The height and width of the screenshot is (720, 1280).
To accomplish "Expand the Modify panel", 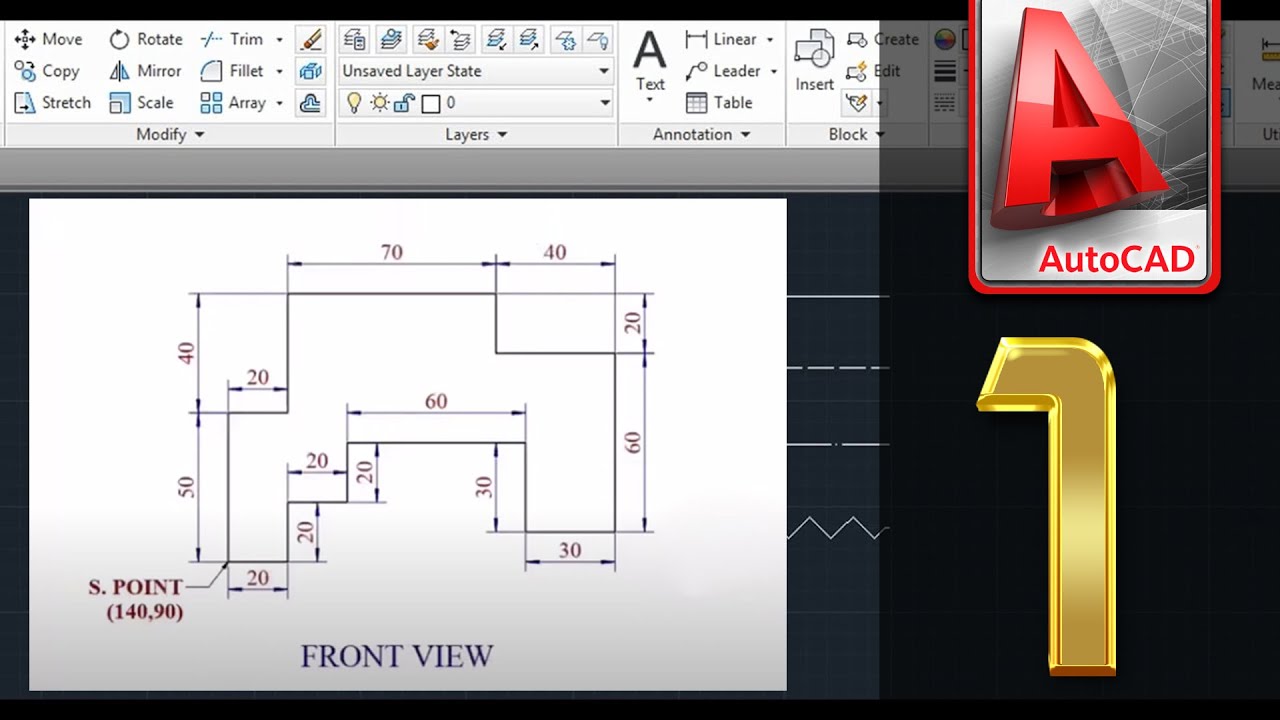I will (170, 134).
